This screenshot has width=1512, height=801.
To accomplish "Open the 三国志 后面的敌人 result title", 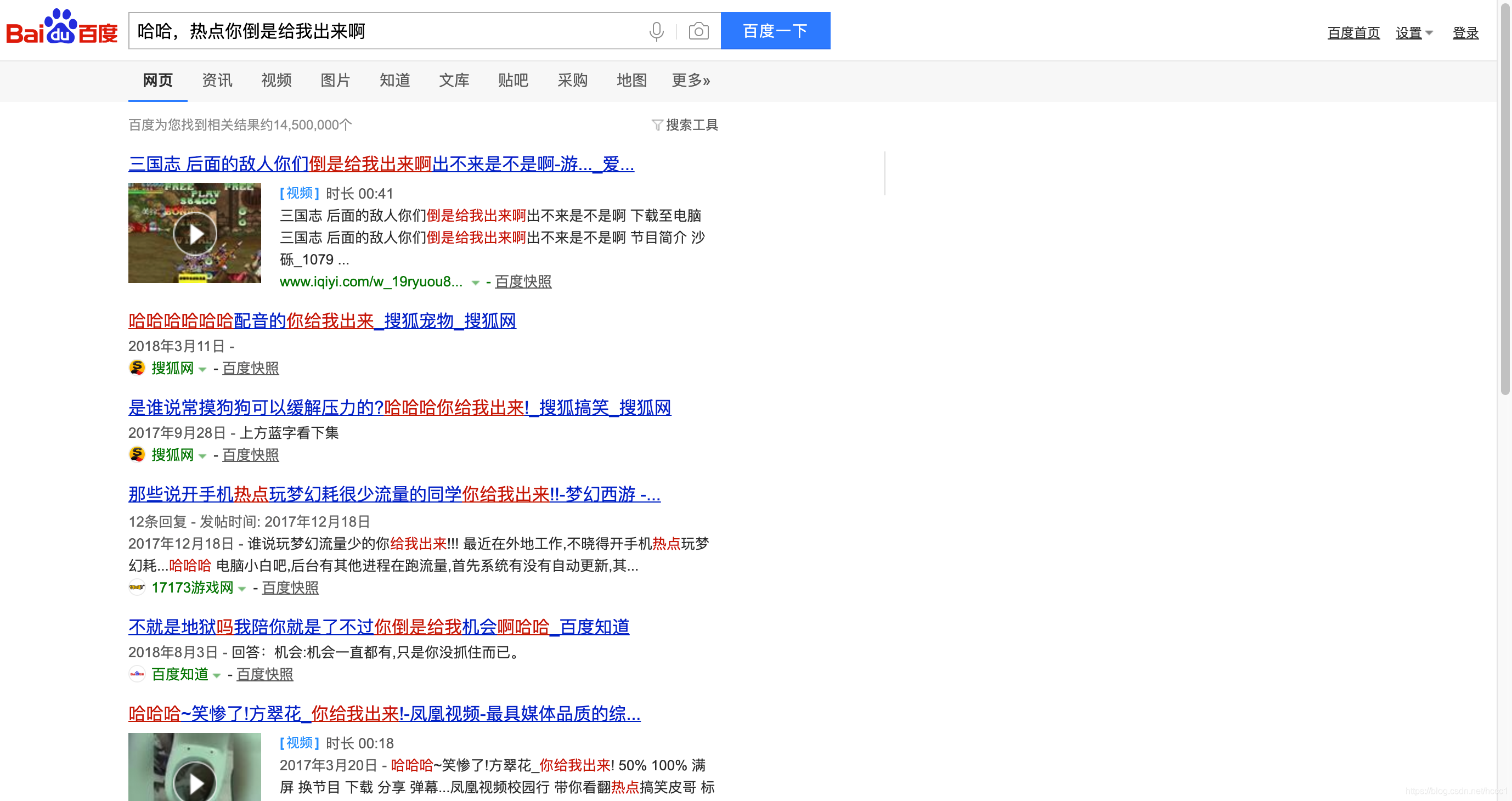I will pyautogui.click(x=381, y=164).
